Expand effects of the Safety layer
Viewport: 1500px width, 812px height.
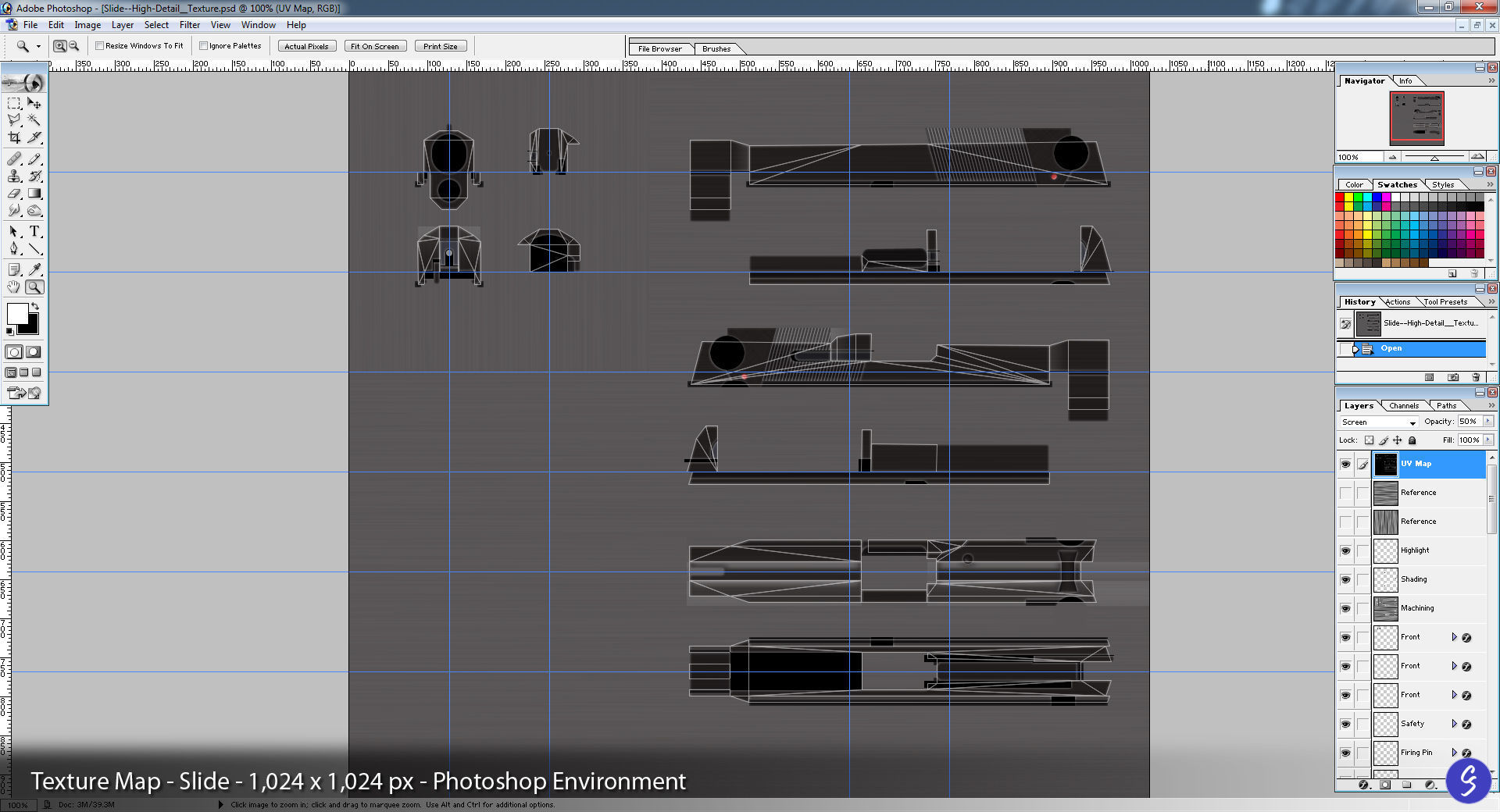[x=1454, y=724]
